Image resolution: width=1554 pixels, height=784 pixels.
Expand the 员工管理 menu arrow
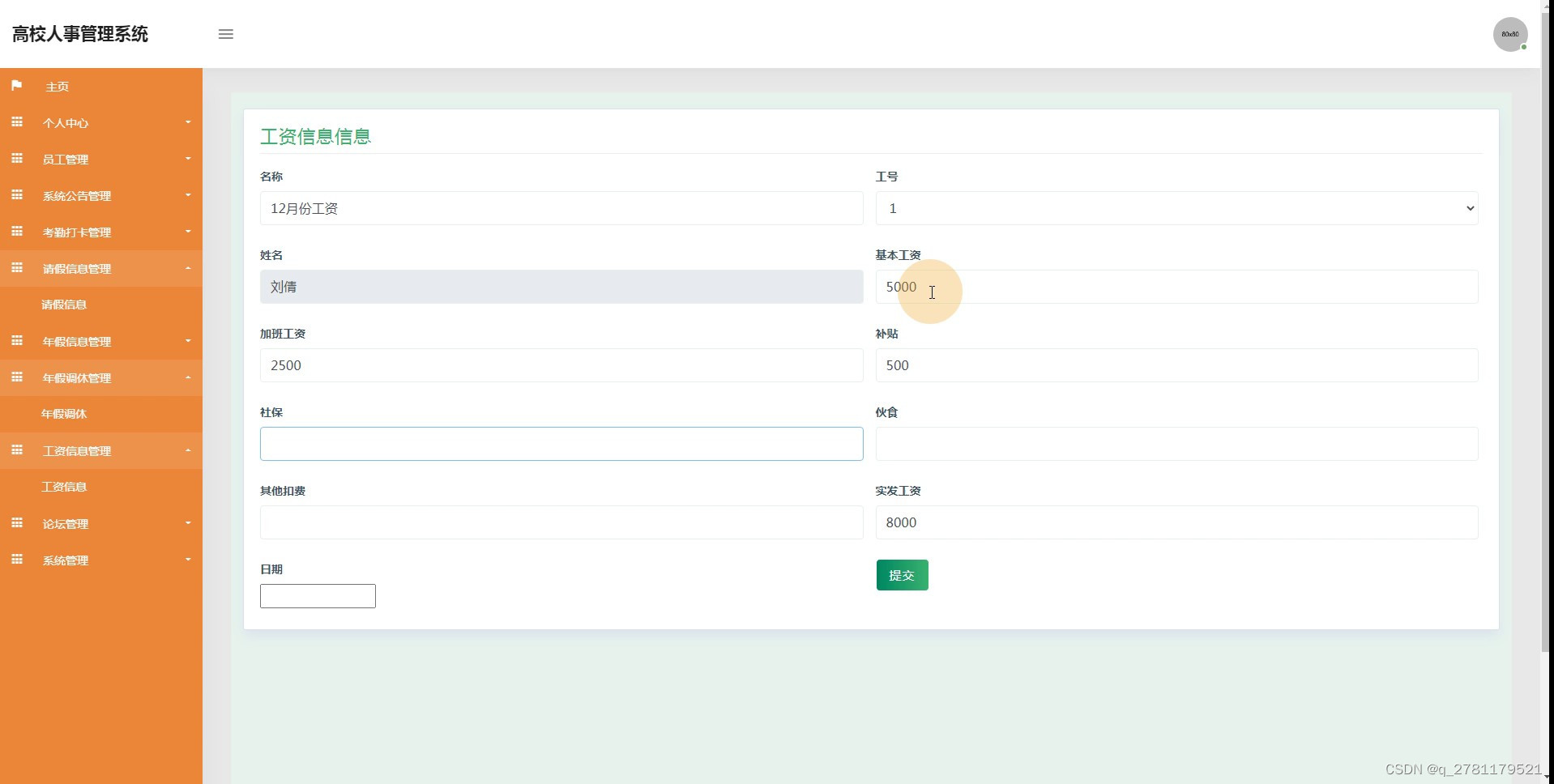pyautogui.click(x=188, y=159)
